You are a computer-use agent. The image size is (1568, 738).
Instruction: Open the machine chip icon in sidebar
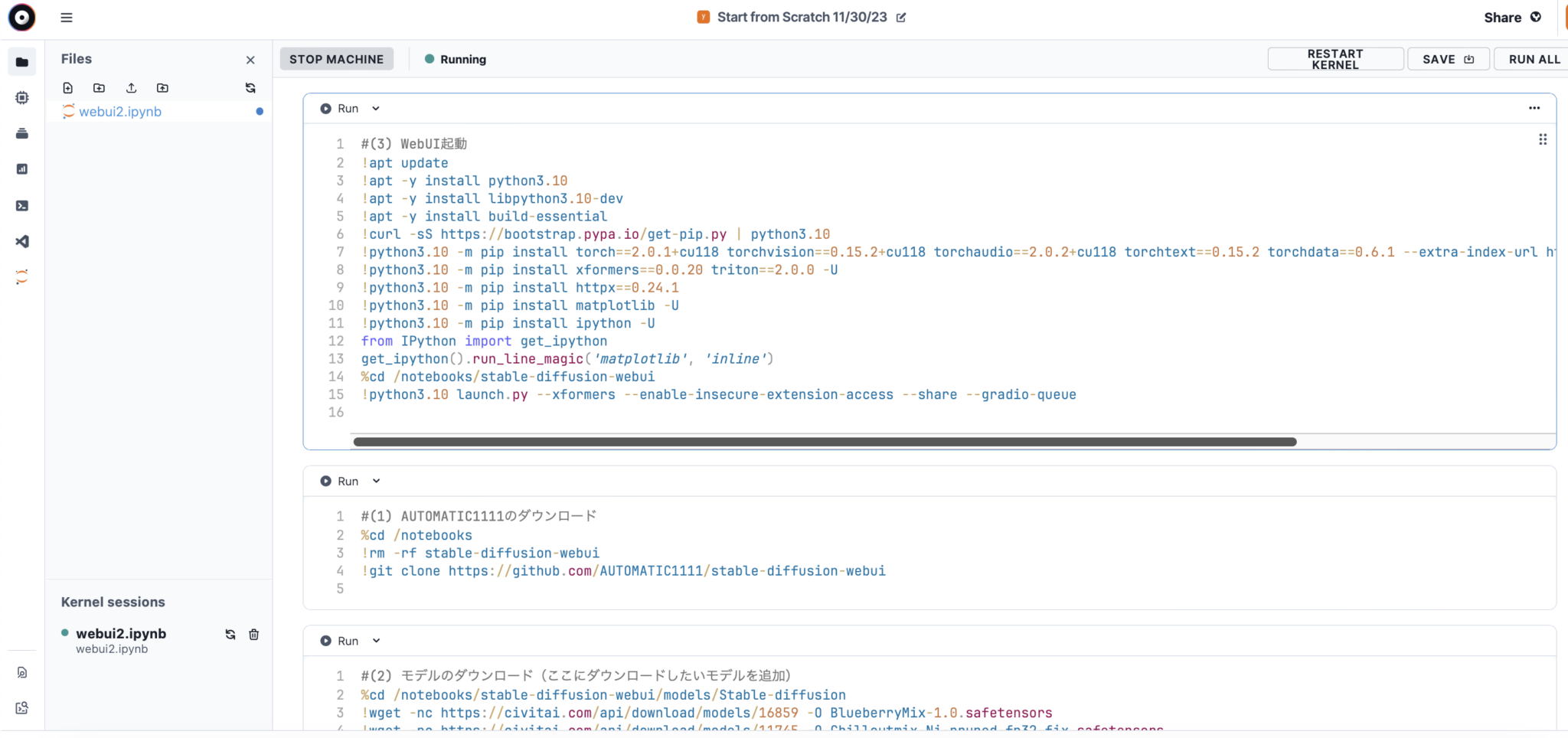click(x=22, y=98)
